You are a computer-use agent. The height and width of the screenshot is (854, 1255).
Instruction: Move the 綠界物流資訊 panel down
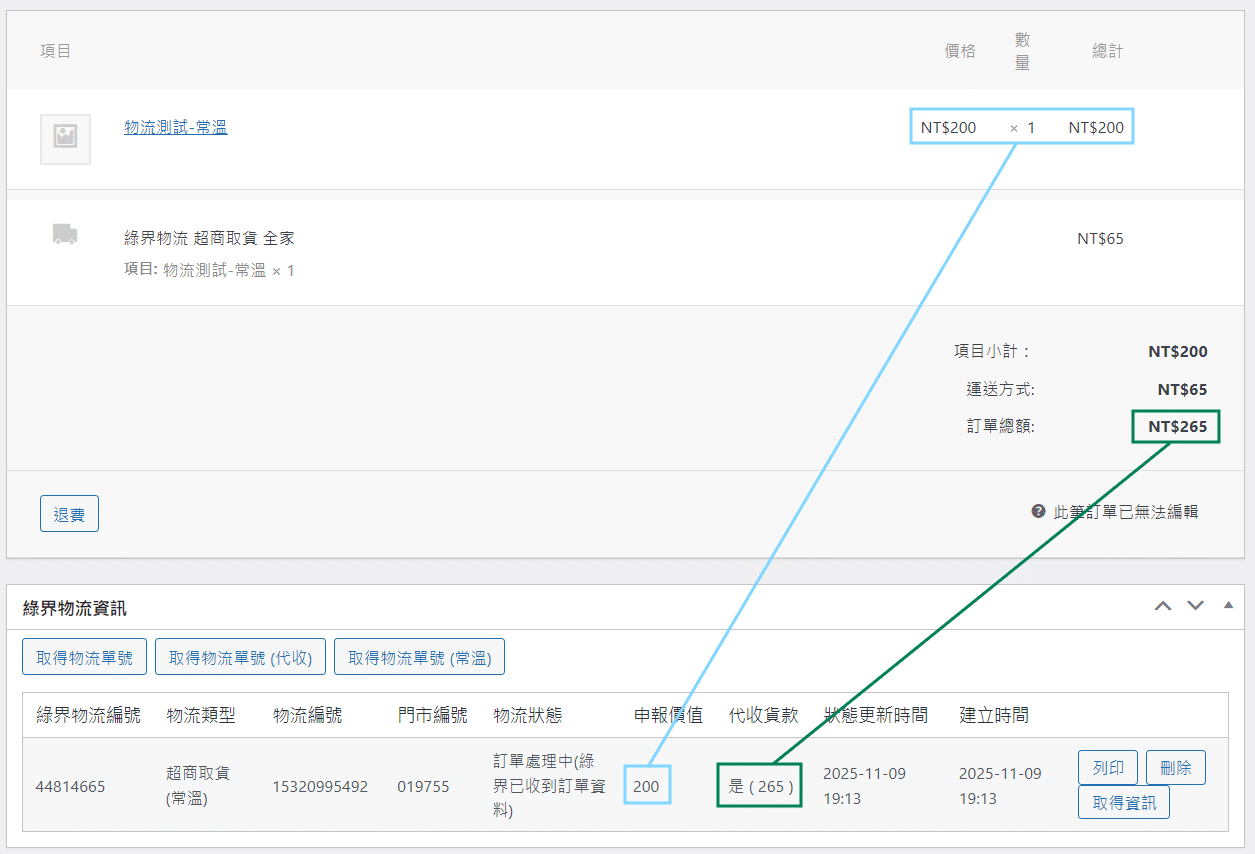(x=1195, y=606)
